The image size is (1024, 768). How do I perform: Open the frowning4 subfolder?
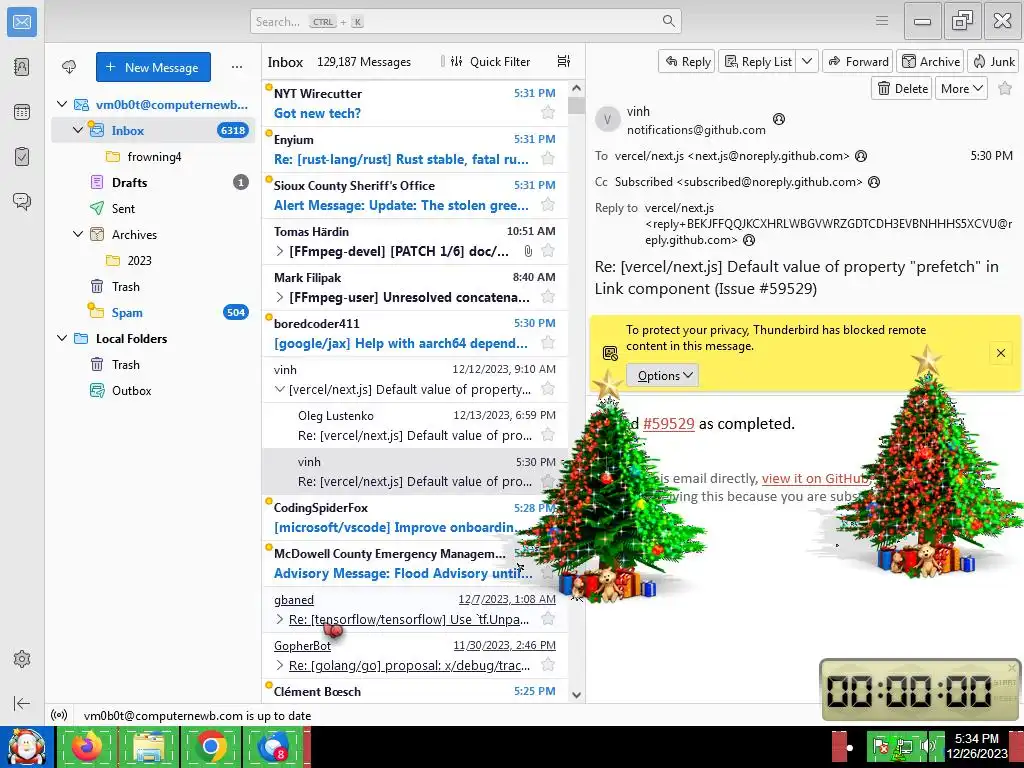[153, 156]
